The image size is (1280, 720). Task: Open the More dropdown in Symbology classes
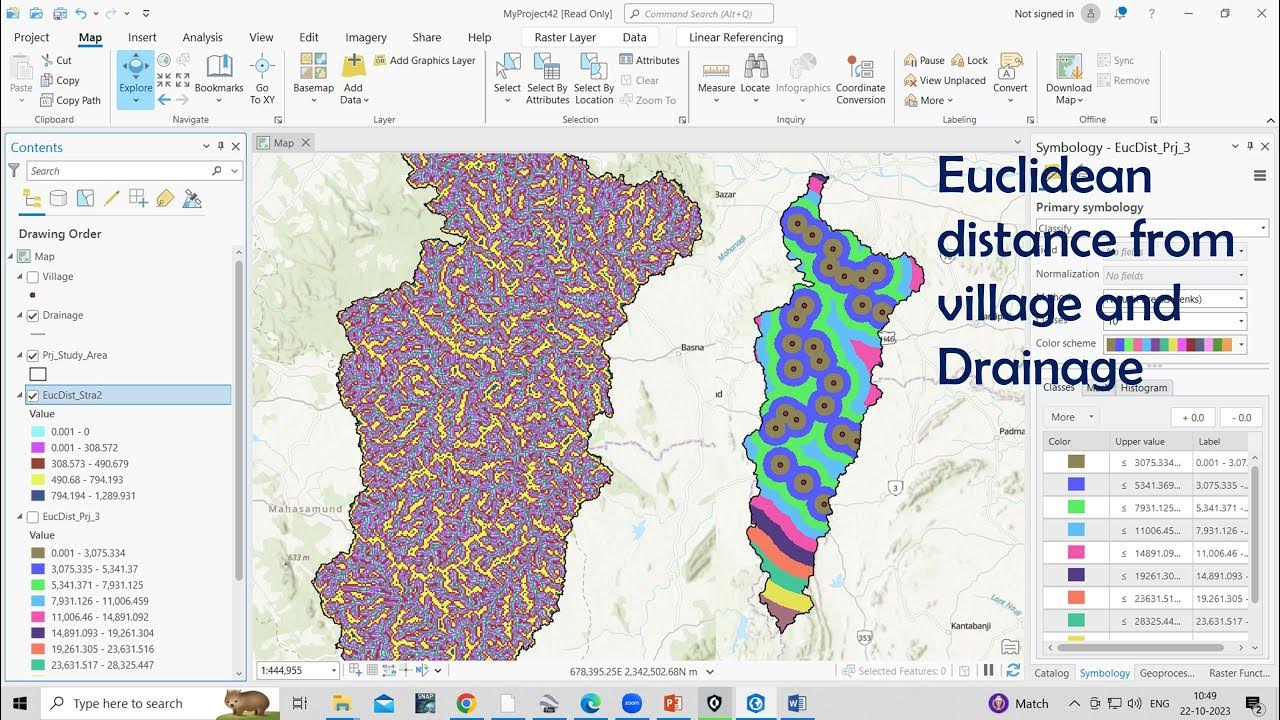tap(1072, 417)
